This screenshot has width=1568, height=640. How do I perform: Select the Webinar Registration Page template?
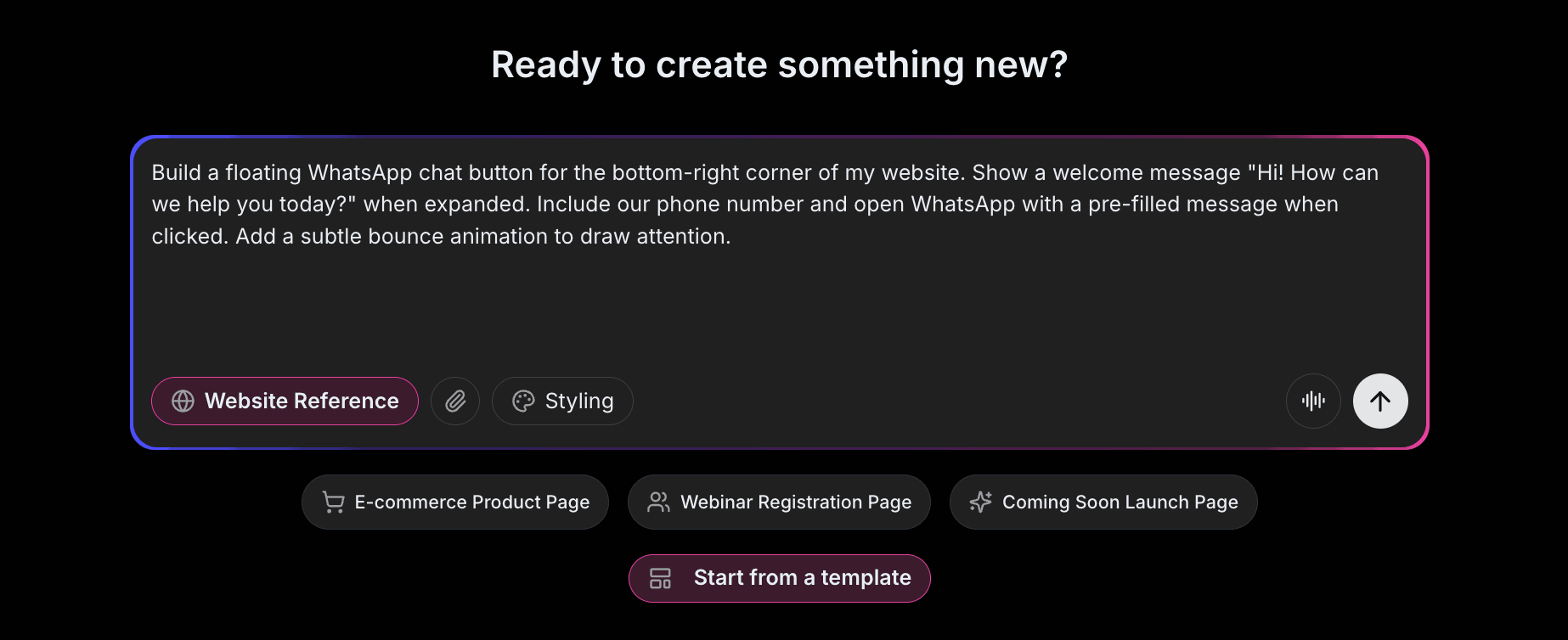click(779, 502)
